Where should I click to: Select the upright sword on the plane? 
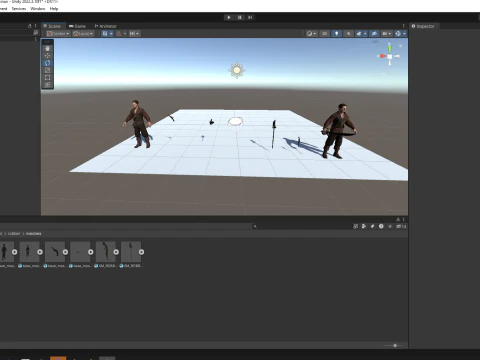pyautogui.click(x=273, y=134)
